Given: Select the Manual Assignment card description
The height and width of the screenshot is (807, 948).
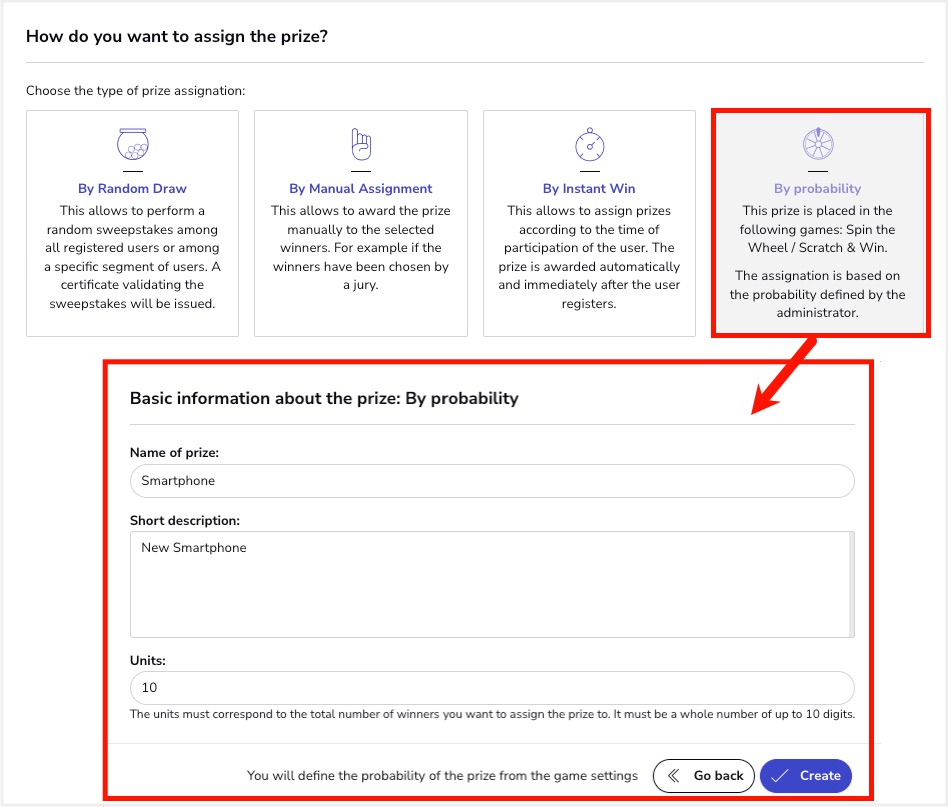Looking at the screenshot, I should (x=361, y=248).
